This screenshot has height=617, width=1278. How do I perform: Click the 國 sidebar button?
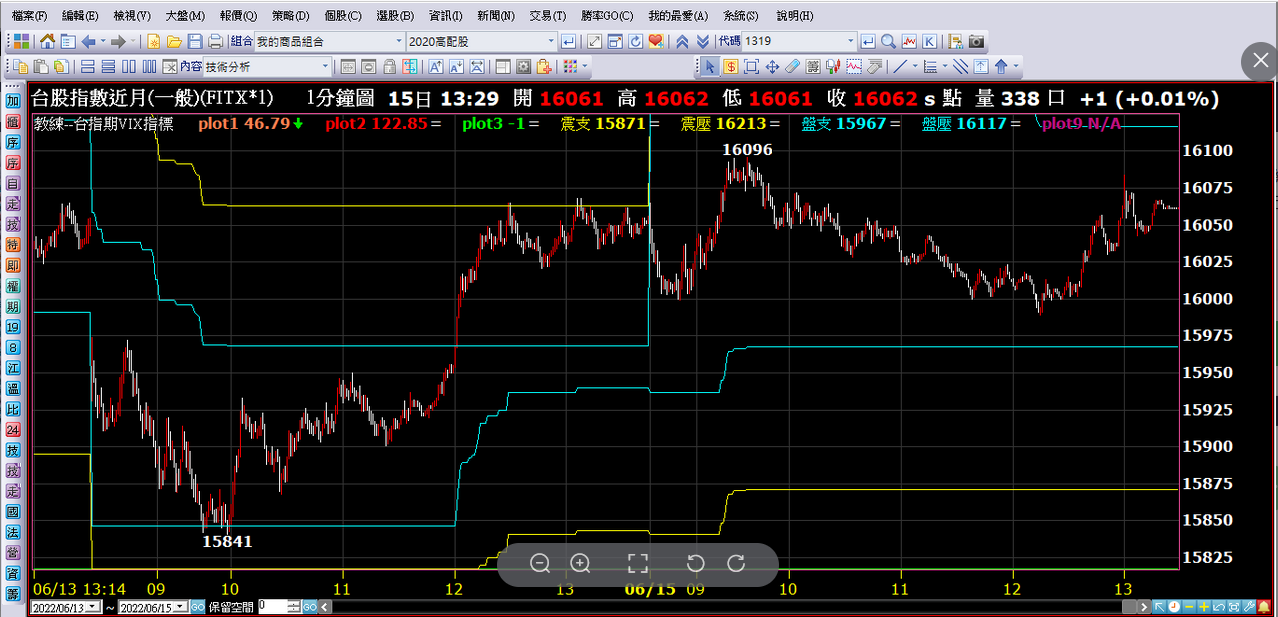(x=14, y=510)
